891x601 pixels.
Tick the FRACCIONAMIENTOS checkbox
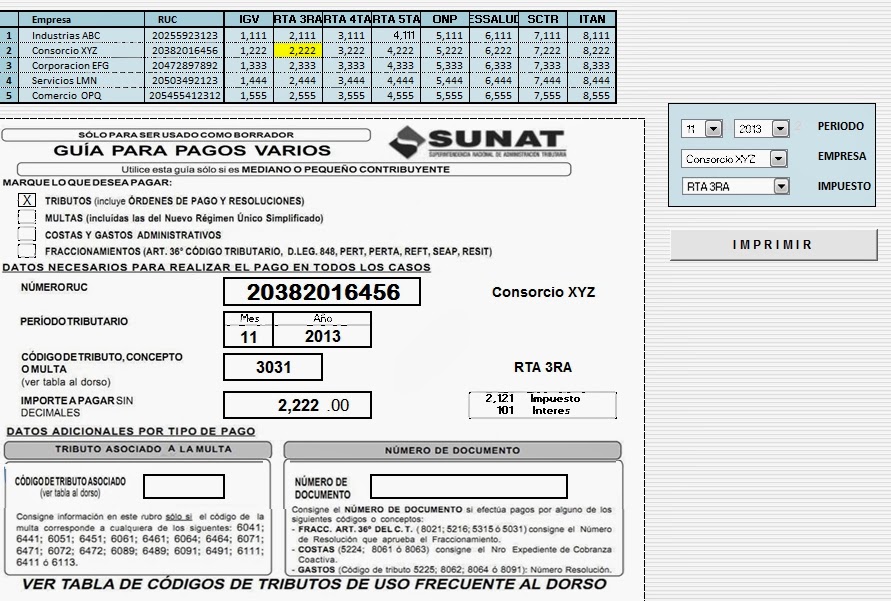click(27, 251)
